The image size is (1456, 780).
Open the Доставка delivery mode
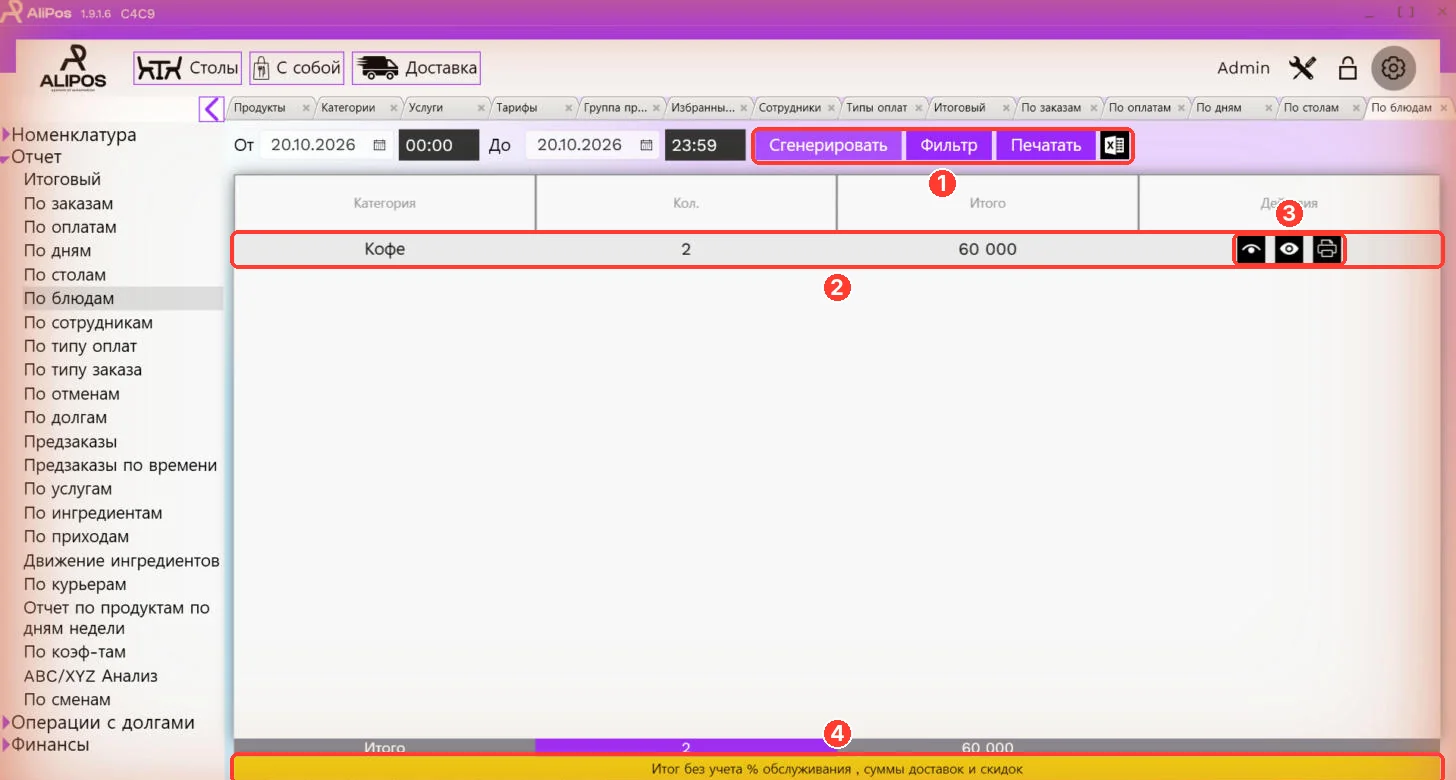tap(416, 68)
